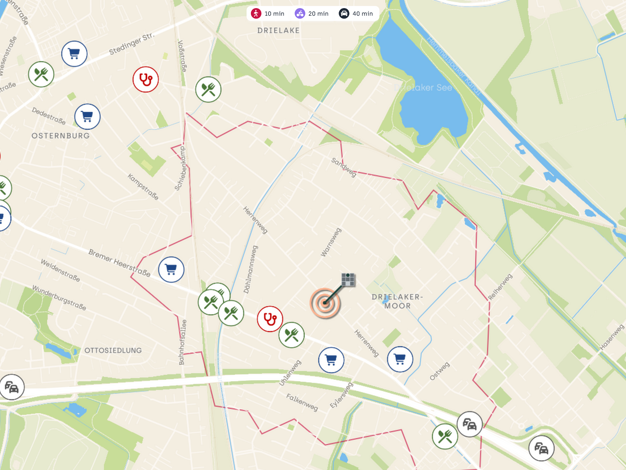Open the building icon beside the target marker
The image size is (626, 470).
click(348, 280)
